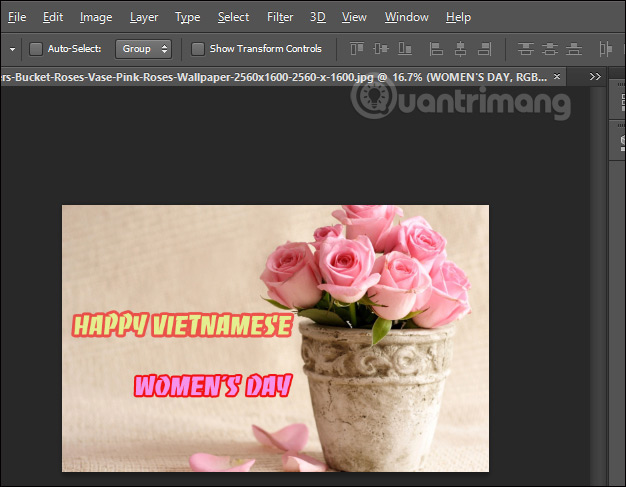Expand hidden document tabs with double chevron
626x487 pixels.
click(595, 76)
